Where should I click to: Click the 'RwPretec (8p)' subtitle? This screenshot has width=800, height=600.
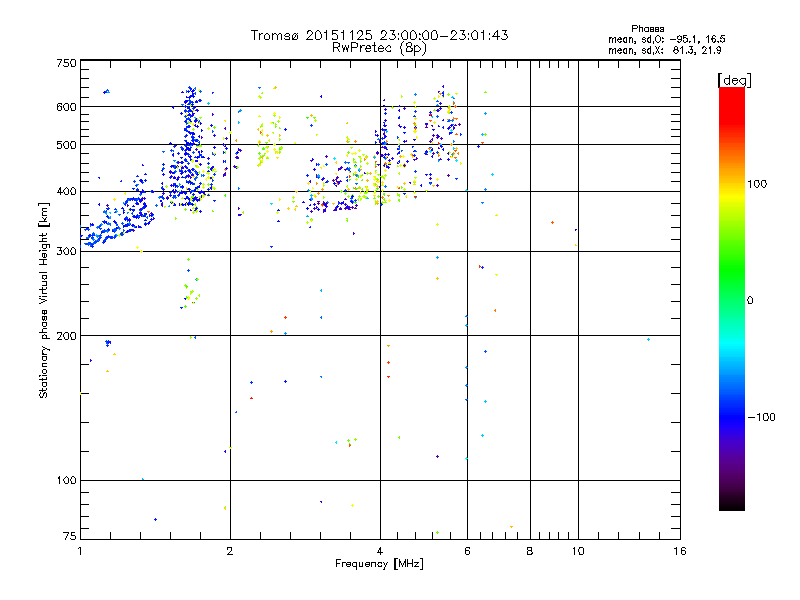click(379, 48)
